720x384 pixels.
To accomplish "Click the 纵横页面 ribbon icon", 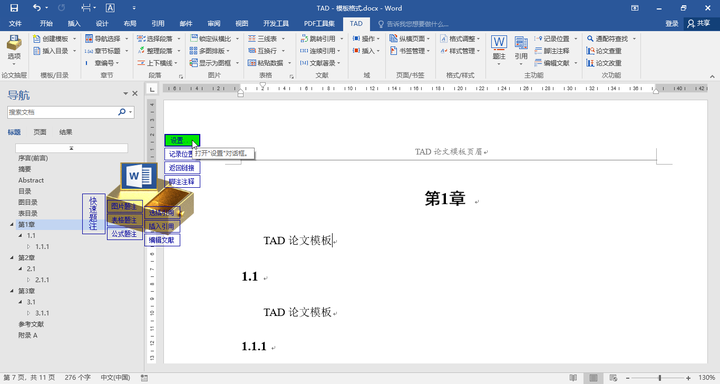I will pyautogui.click(x=394, y=39).
